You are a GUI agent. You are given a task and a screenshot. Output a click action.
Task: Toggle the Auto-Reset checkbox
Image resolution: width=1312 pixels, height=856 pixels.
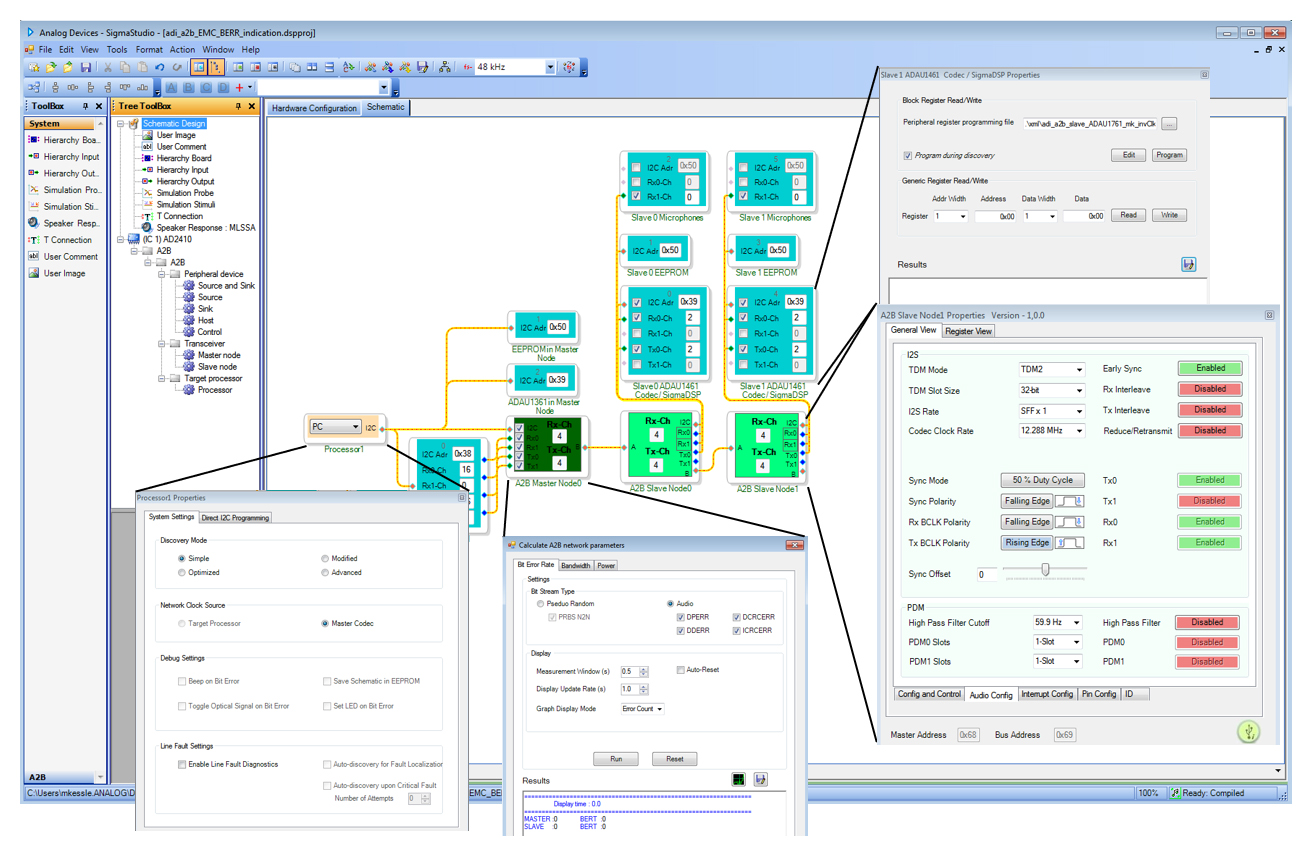pyautogui.click(x=681, y=670)
